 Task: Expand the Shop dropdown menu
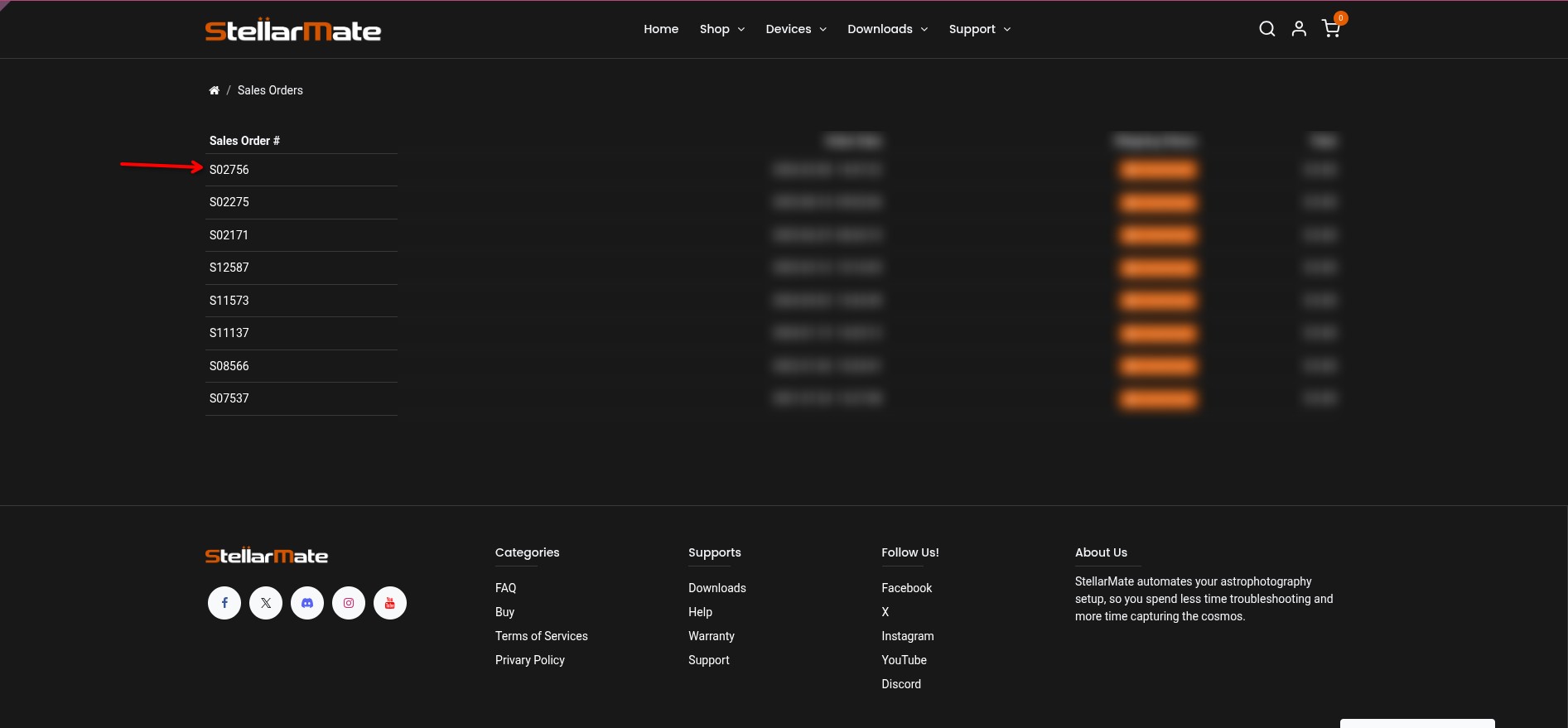pos(722,29)
